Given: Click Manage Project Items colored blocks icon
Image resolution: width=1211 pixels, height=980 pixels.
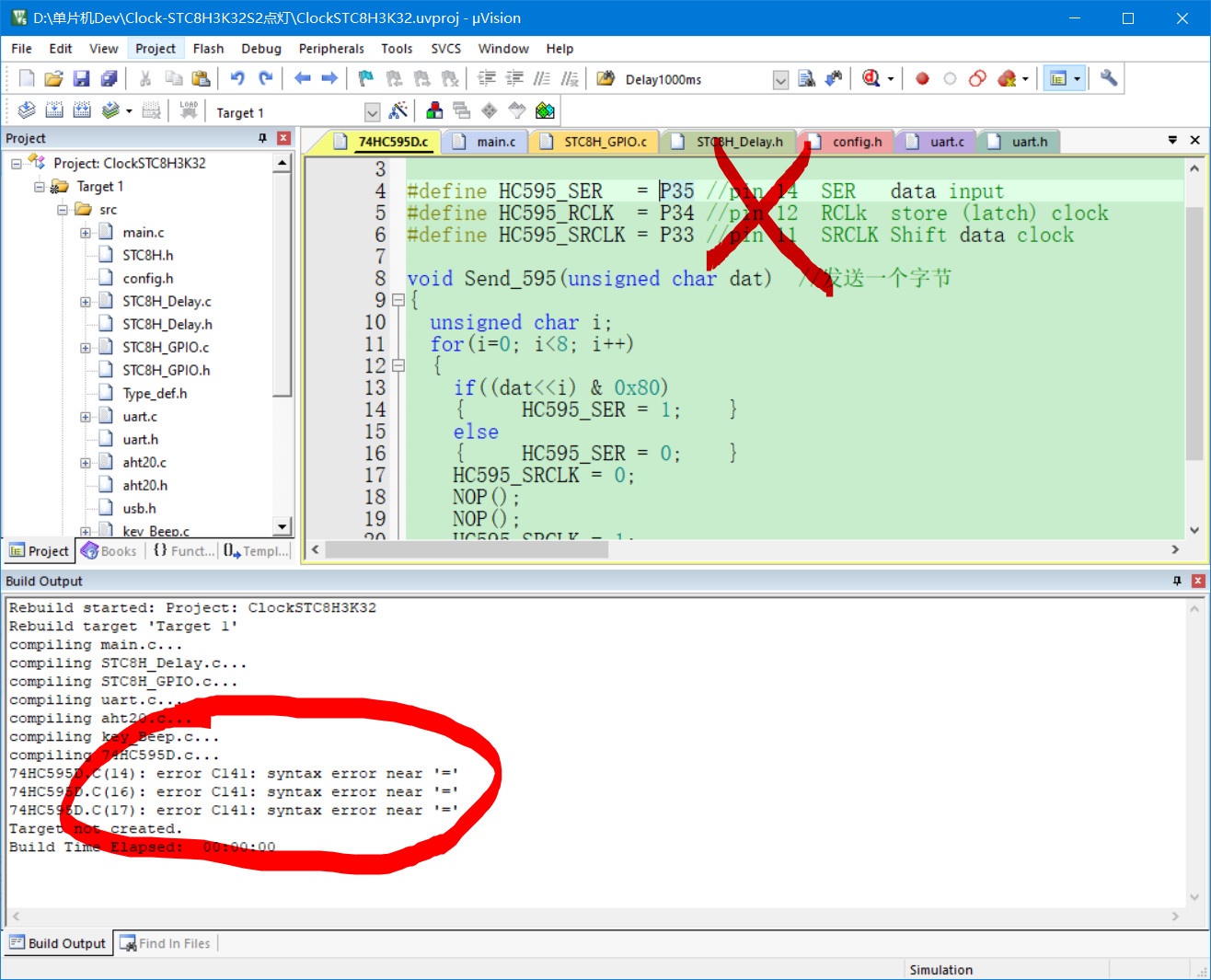Looking at the screenshot, I should [434, 111].
